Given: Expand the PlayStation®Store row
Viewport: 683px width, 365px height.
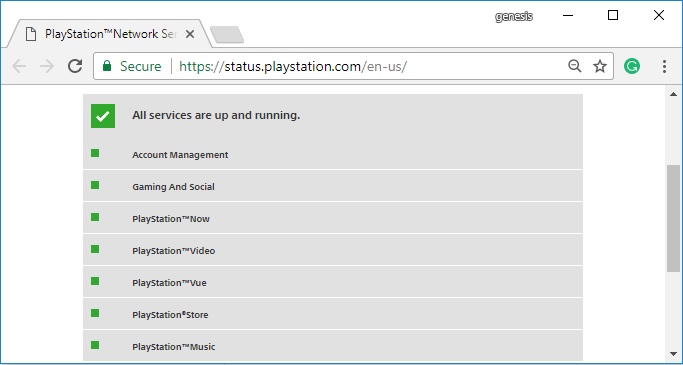Looking at the screenshot, I should coord(333,314).
